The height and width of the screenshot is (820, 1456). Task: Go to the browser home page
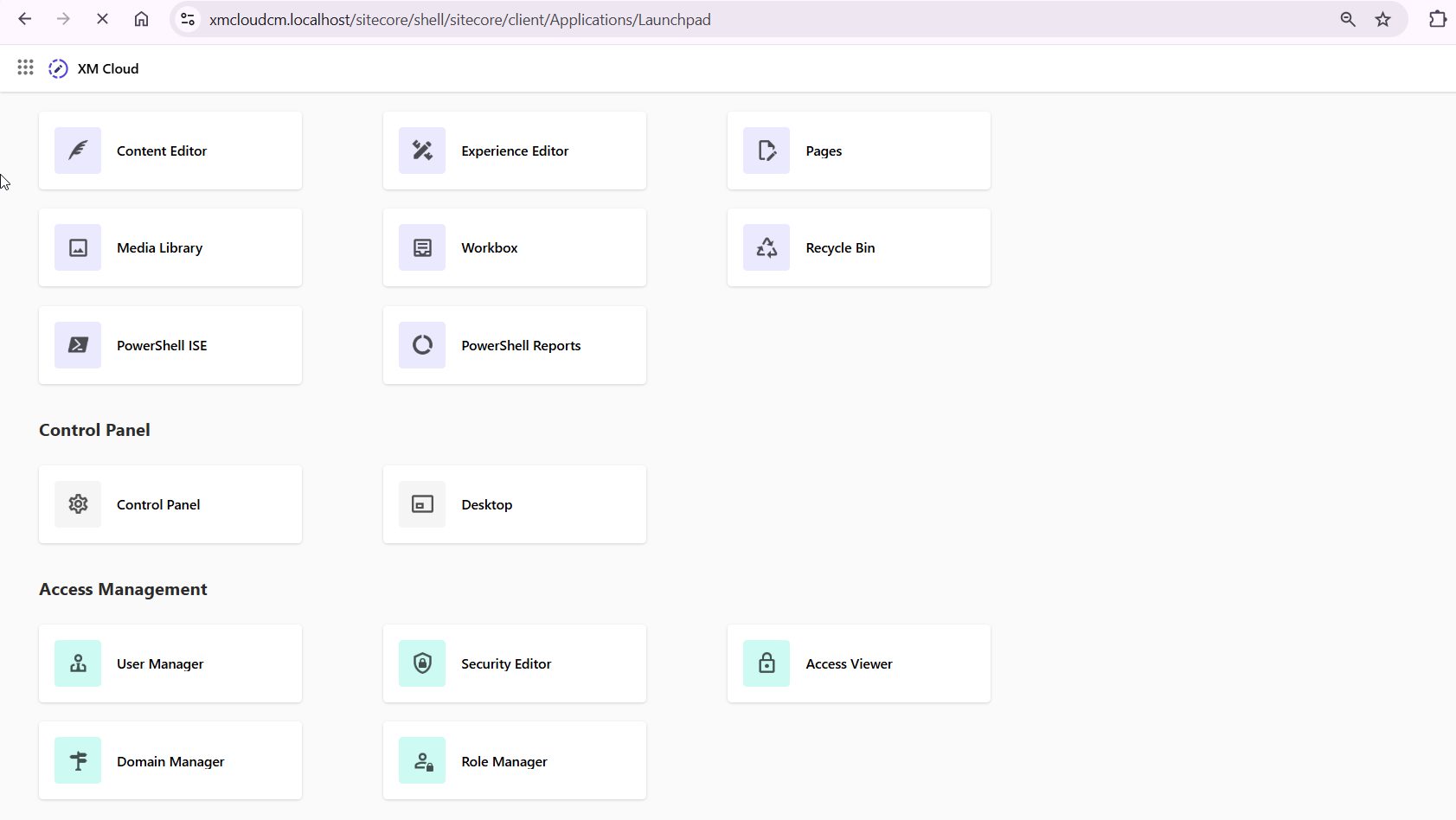[x=141, y=19]
